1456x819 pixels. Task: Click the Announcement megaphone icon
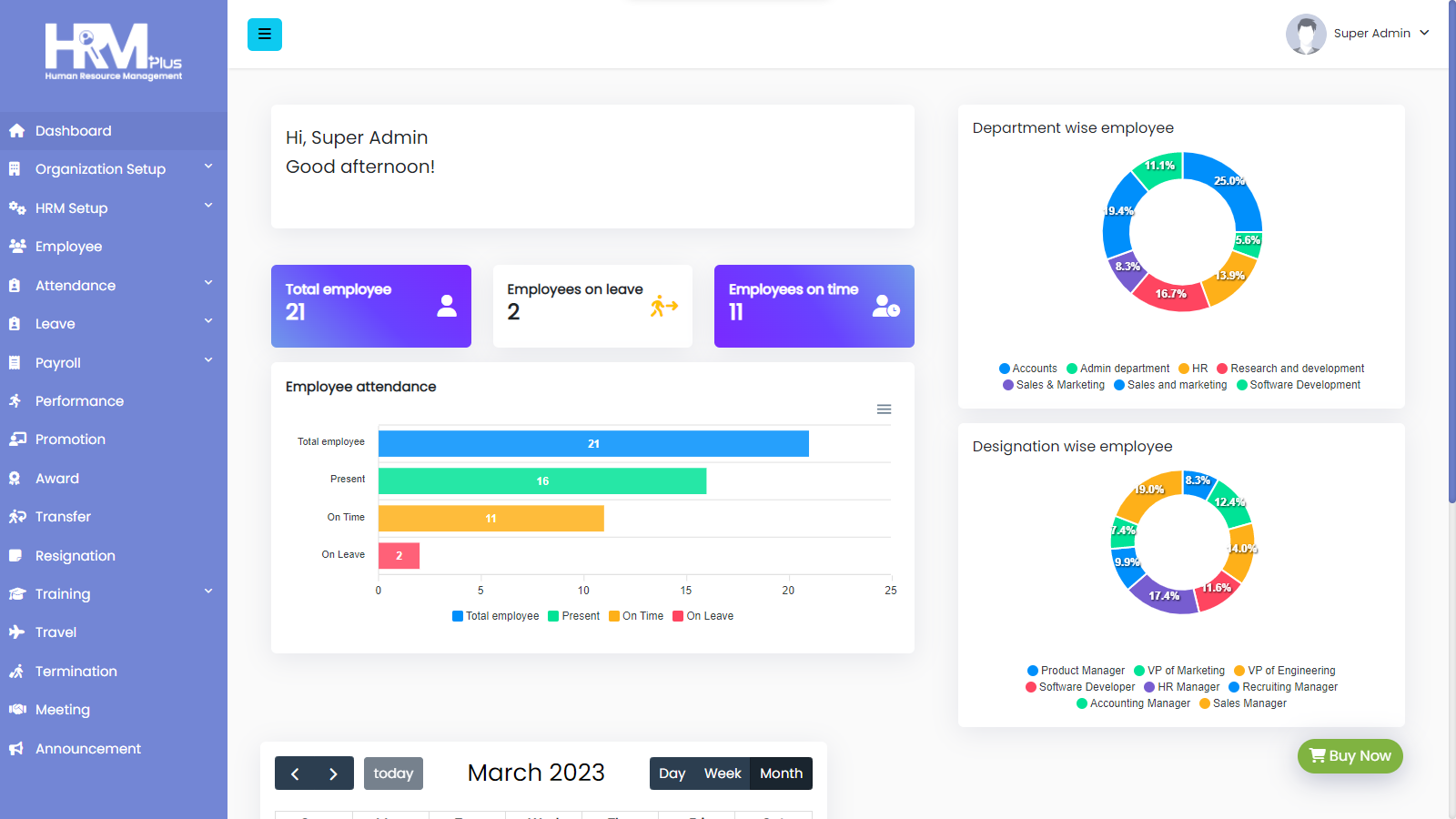pos(16,749)
